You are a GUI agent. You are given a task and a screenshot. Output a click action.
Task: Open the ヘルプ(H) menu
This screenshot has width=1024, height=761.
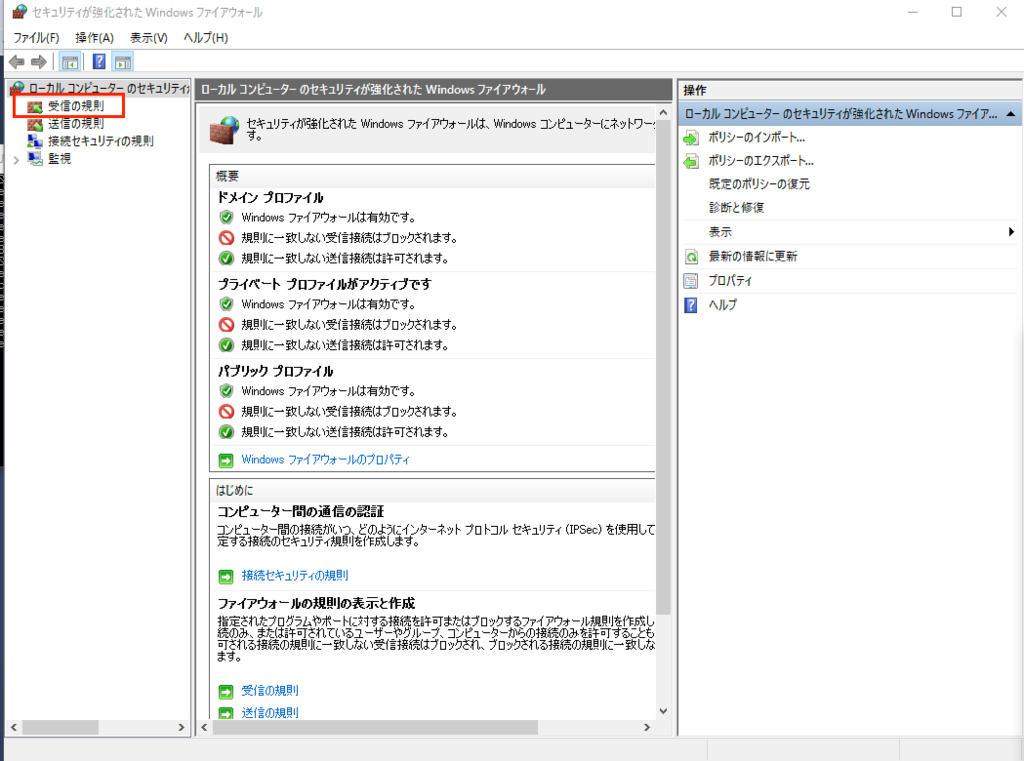[206, 38]
